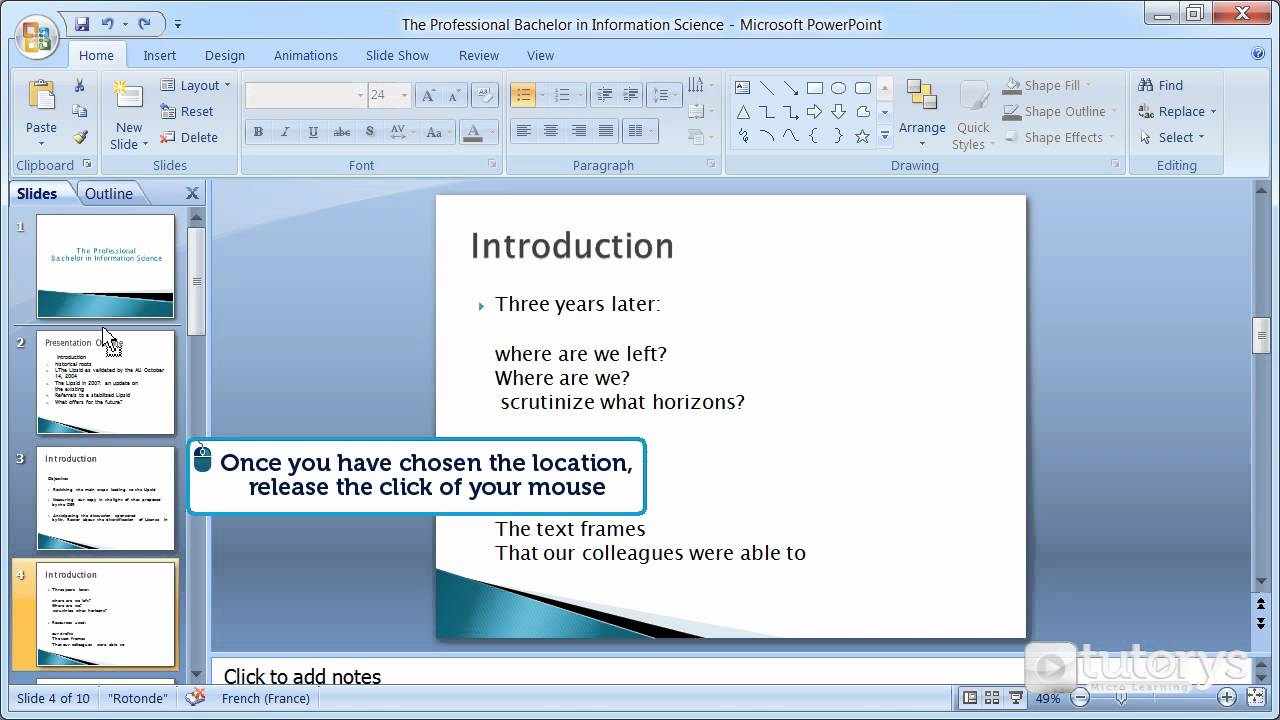Screen dimensions: 1280x720
Task: Toggle Bold formatting
Action: (258, 132)
